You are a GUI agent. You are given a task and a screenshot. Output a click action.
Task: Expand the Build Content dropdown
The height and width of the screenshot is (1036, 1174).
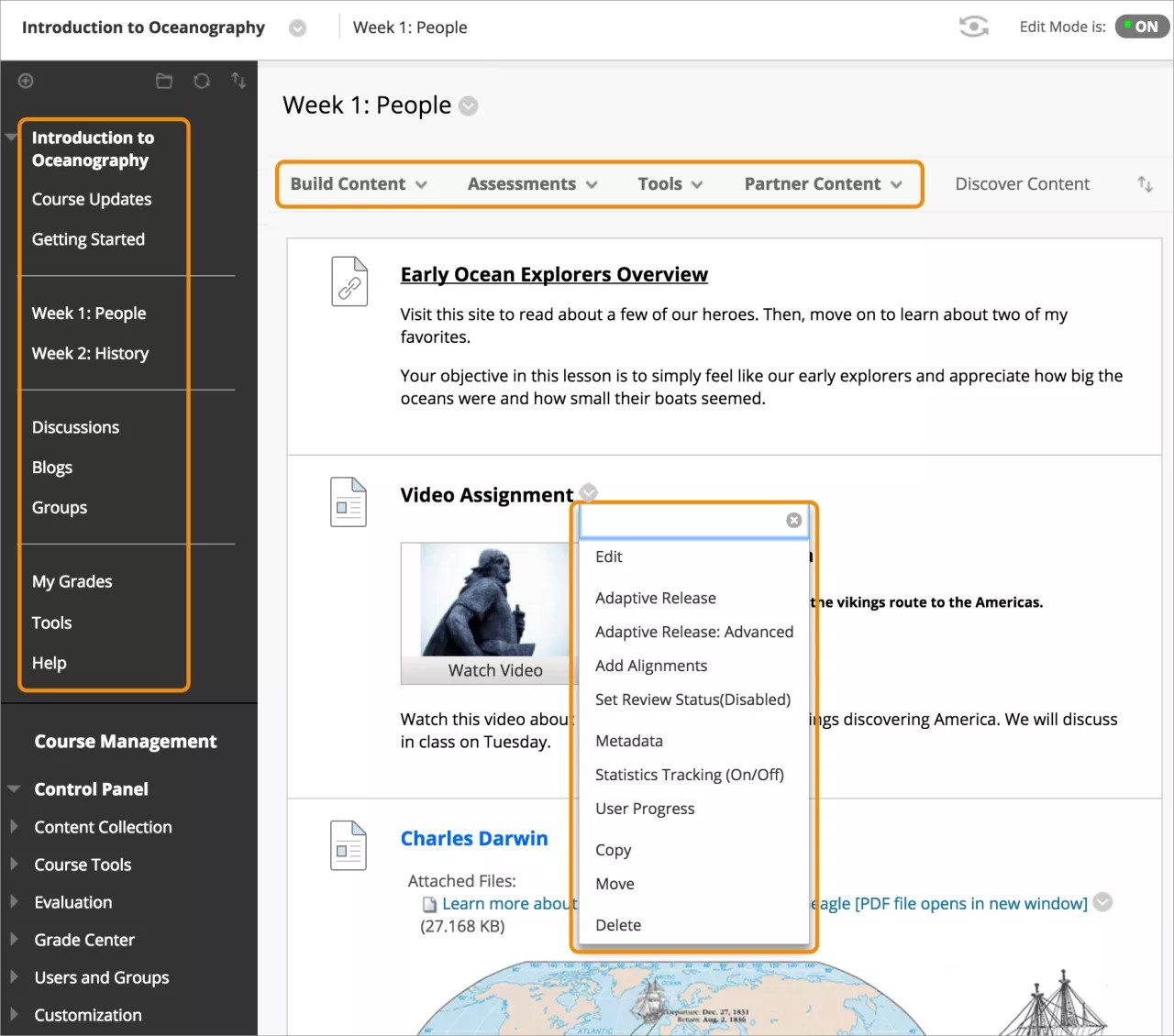[x=358, y=184]
